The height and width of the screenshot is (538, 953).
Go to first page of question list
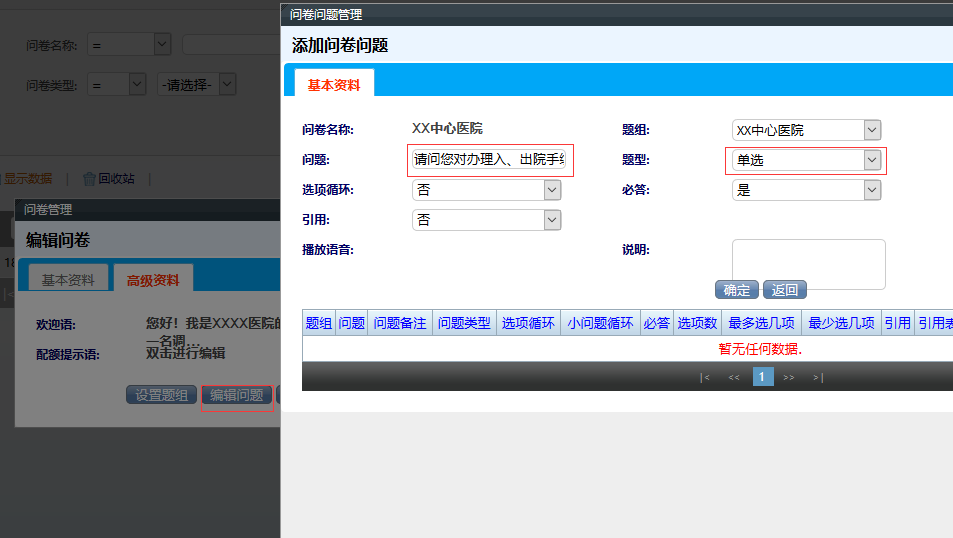pyautogui.click(x=705, y=377)
